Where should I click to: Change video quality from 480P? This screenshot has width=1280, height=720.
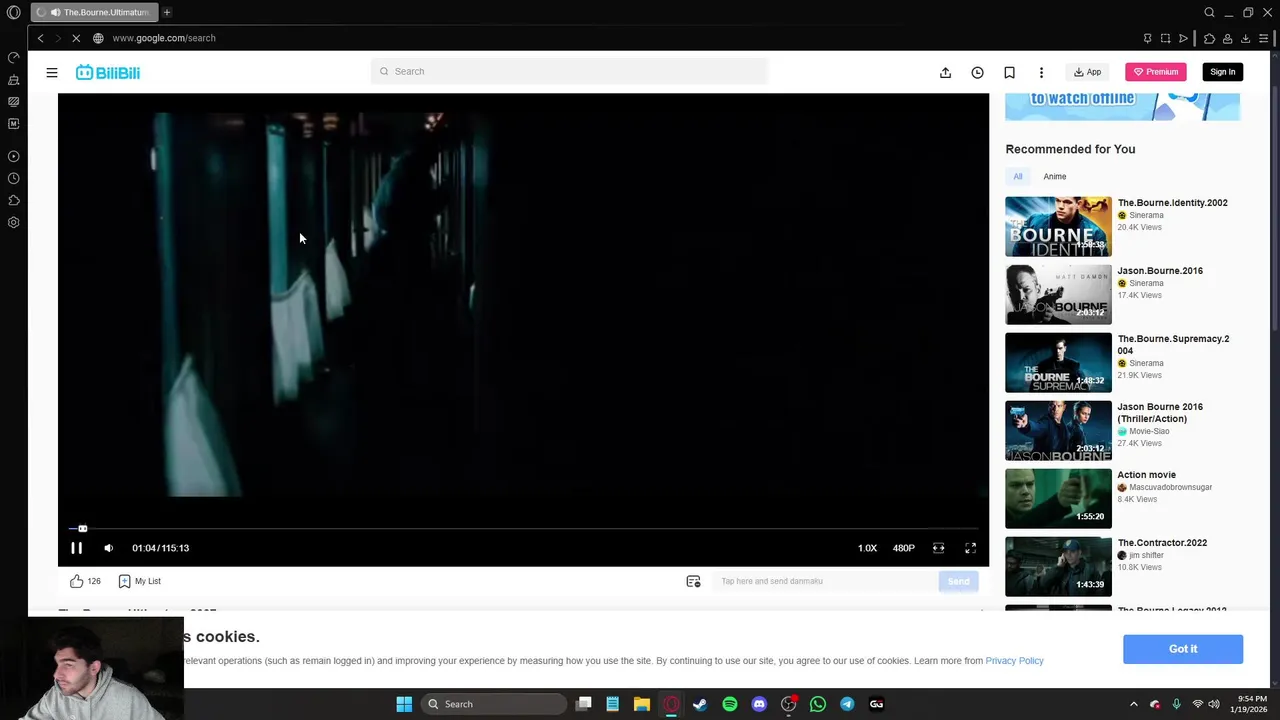tap(903, 548)
